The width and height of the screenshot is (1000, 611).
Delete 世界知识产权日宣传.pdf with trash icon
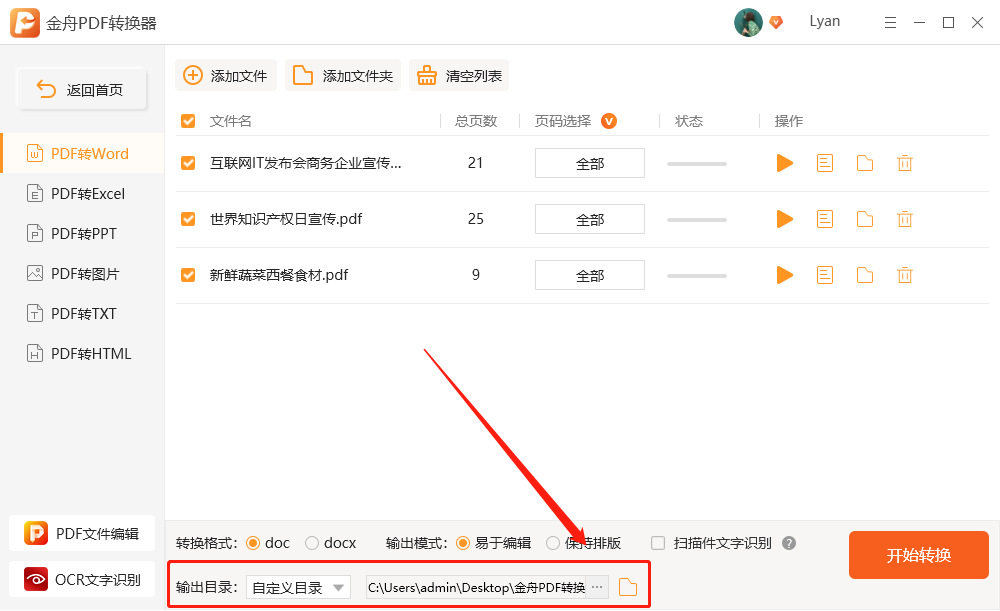pyautogui.click(x=904, y=219)
